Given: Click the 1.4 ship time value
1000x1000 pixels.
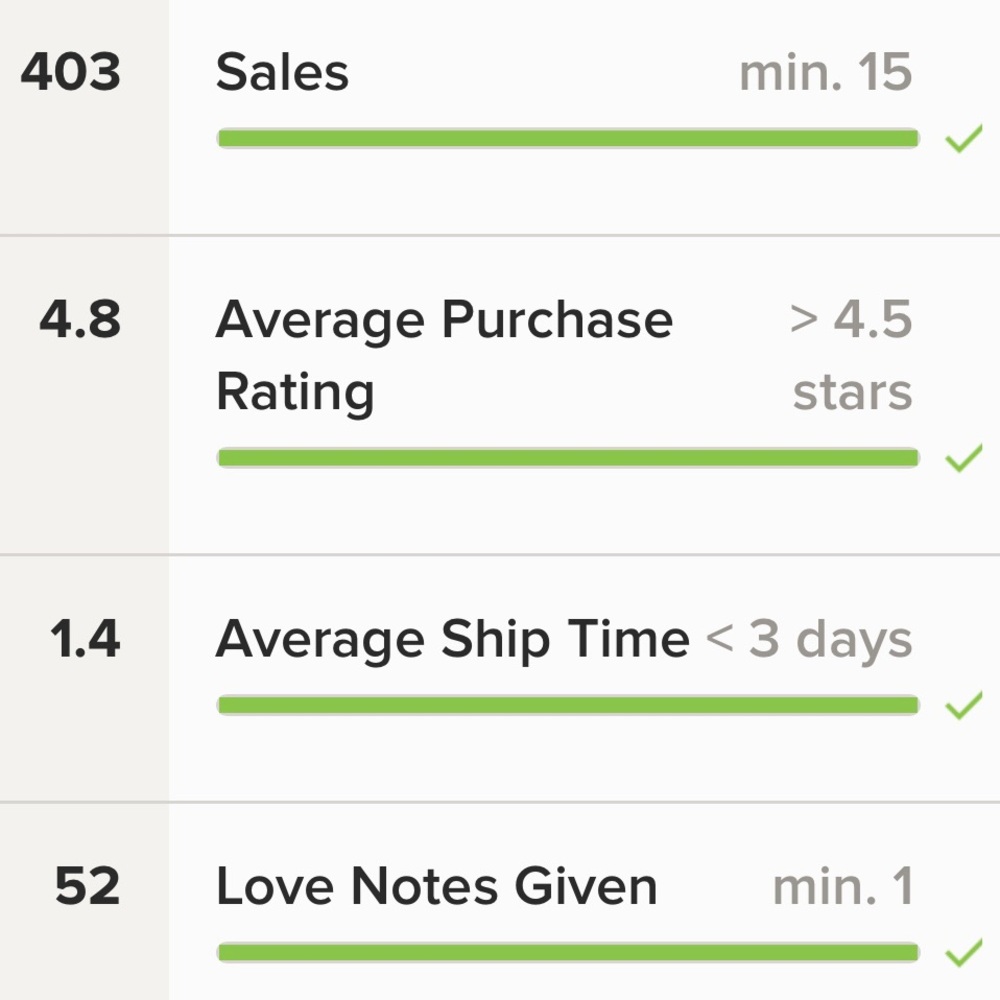Looking at the screenshot, I should pos(85,639).
